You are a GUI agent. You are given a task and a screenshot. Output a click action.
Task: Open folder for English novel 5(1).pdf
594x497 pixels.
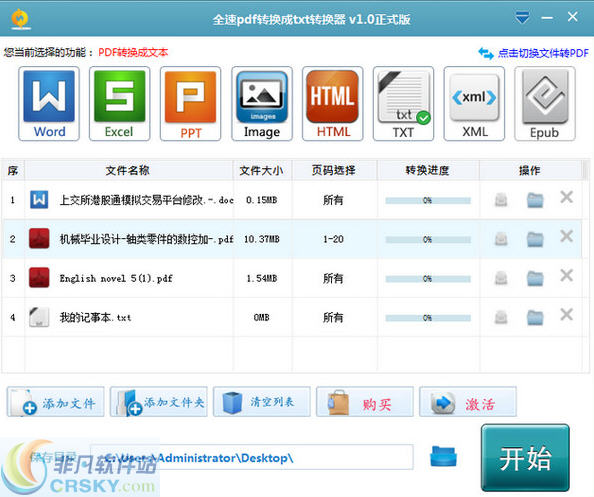[x=535, y=278]
